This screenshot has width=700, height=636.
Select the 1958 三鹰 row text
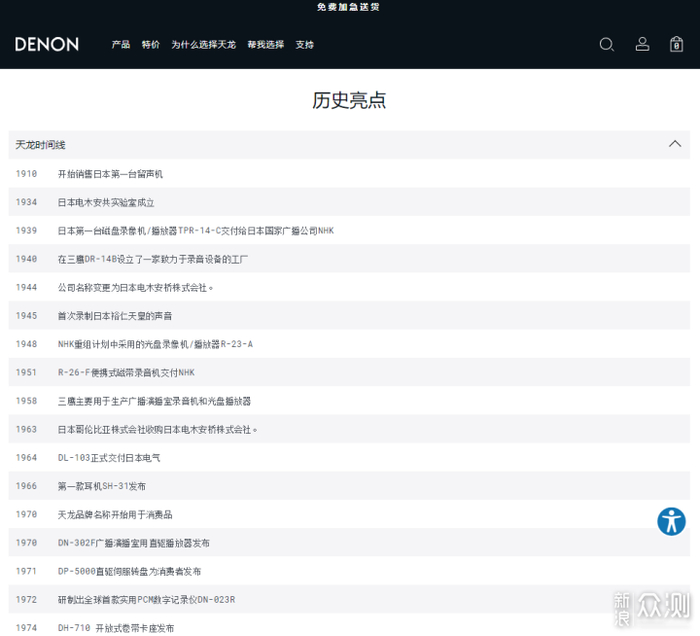(154, 401)
